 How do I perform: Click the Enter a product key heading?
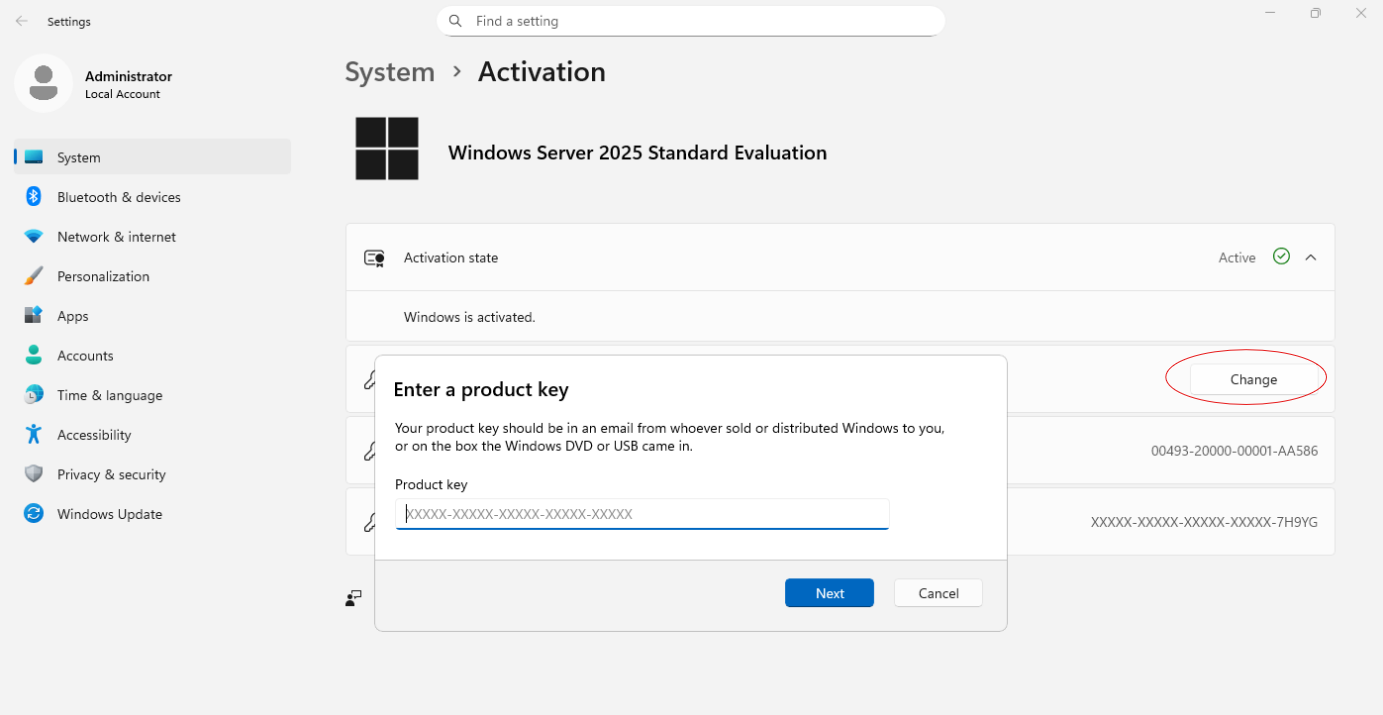pyautogui.click(x=481, y=390)
